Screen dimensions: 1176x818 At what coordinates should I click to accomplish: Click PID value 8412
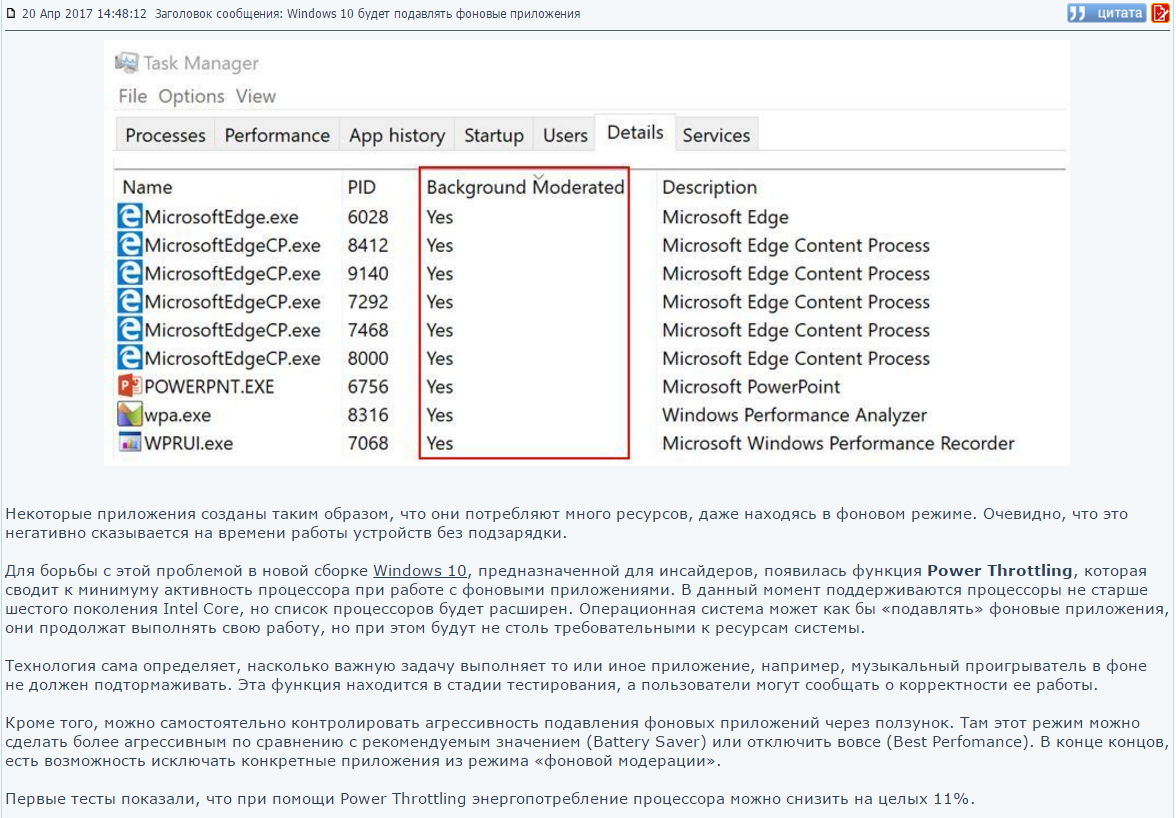[368, 246]
